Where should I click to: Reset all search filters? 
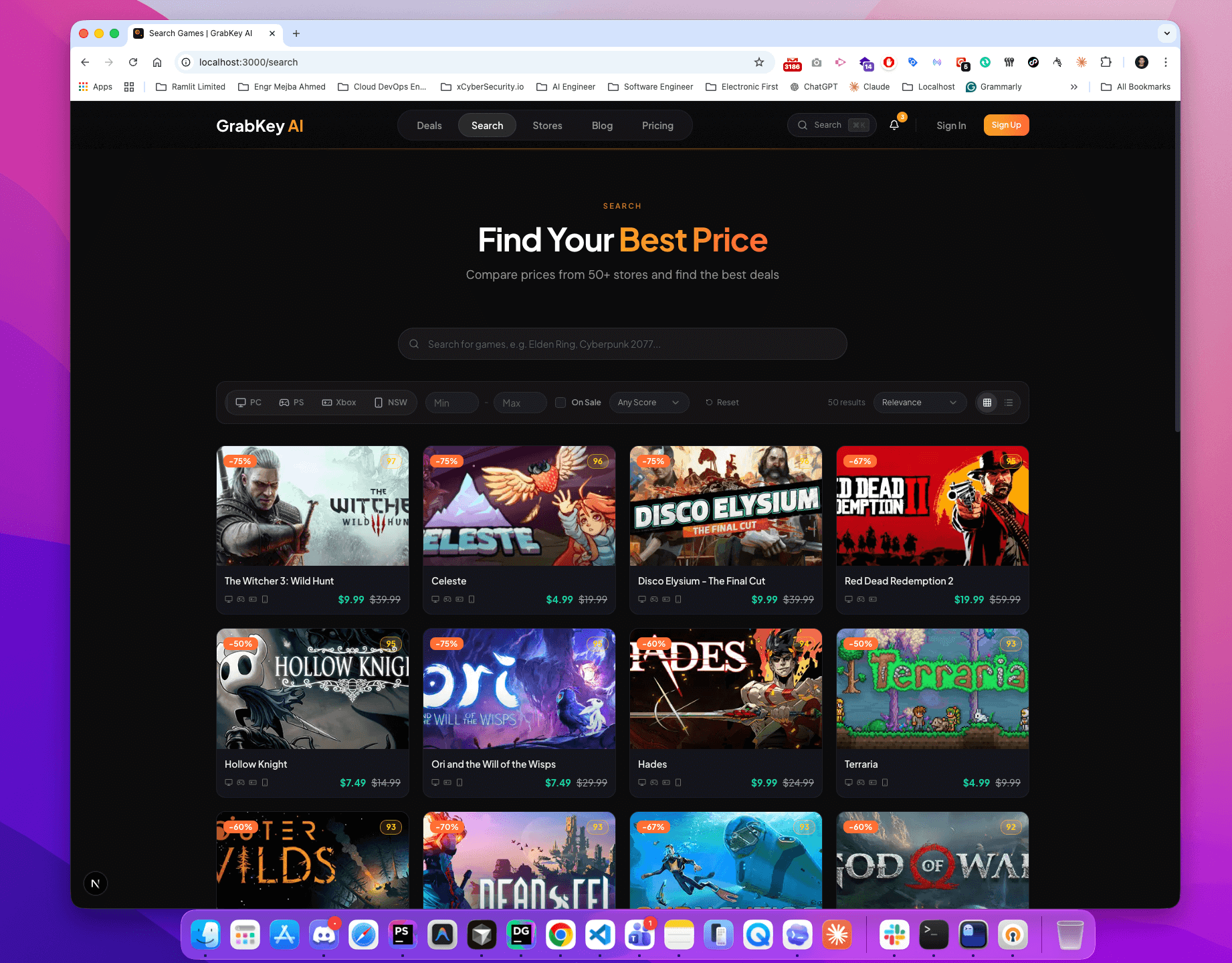pos(722,402)
